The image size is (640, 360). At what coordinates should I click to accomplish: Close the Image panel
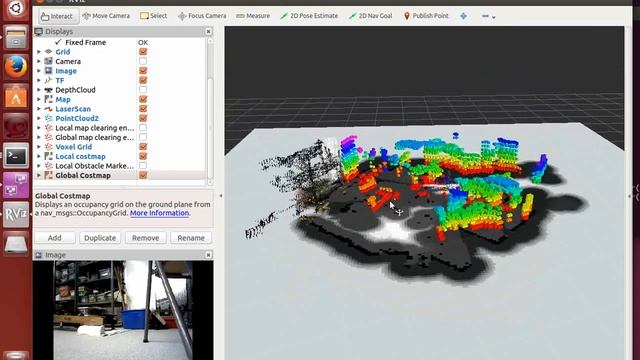[x=209, y=255]
